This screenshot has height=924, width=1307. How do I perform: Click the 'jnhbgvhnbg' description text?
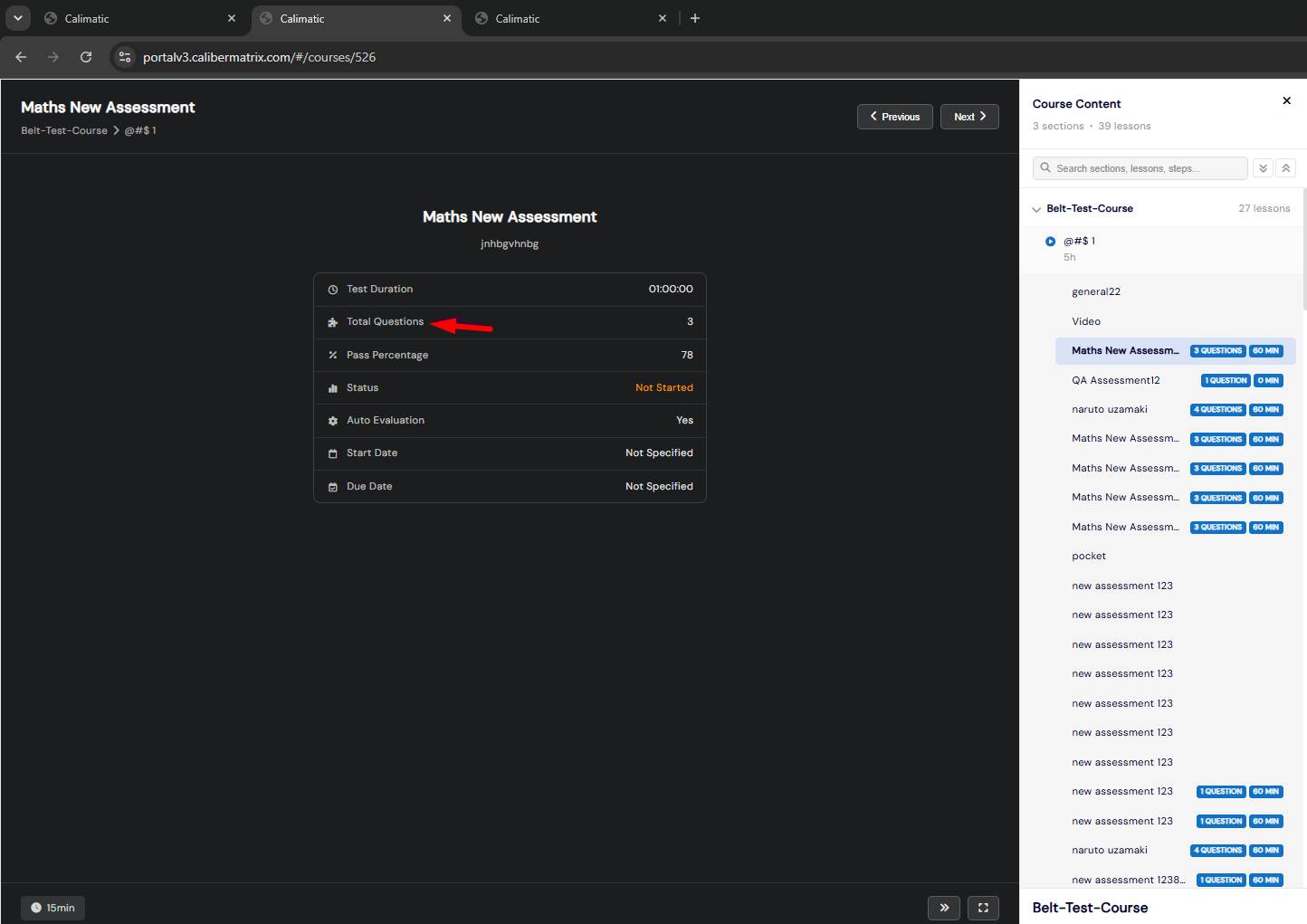click(510, 243)
